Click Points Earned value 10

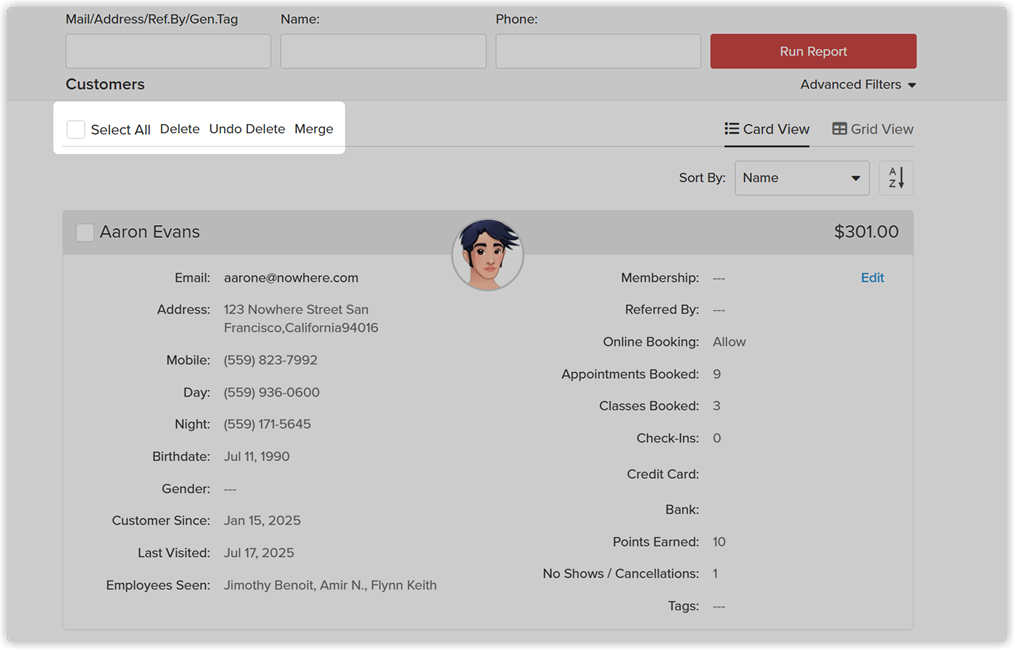tap(719, 542)
